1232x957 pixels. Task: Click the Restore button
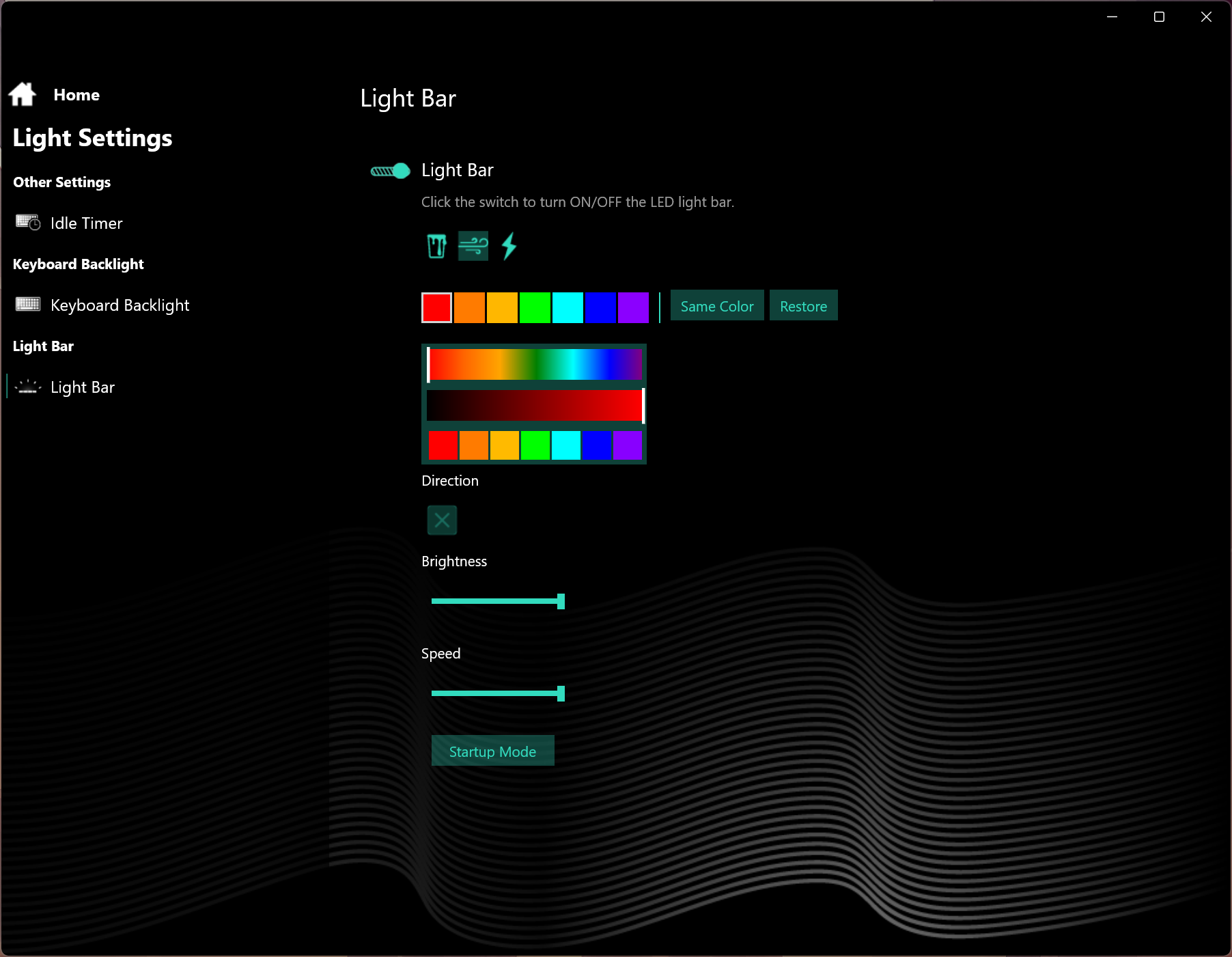click(804, 305)
